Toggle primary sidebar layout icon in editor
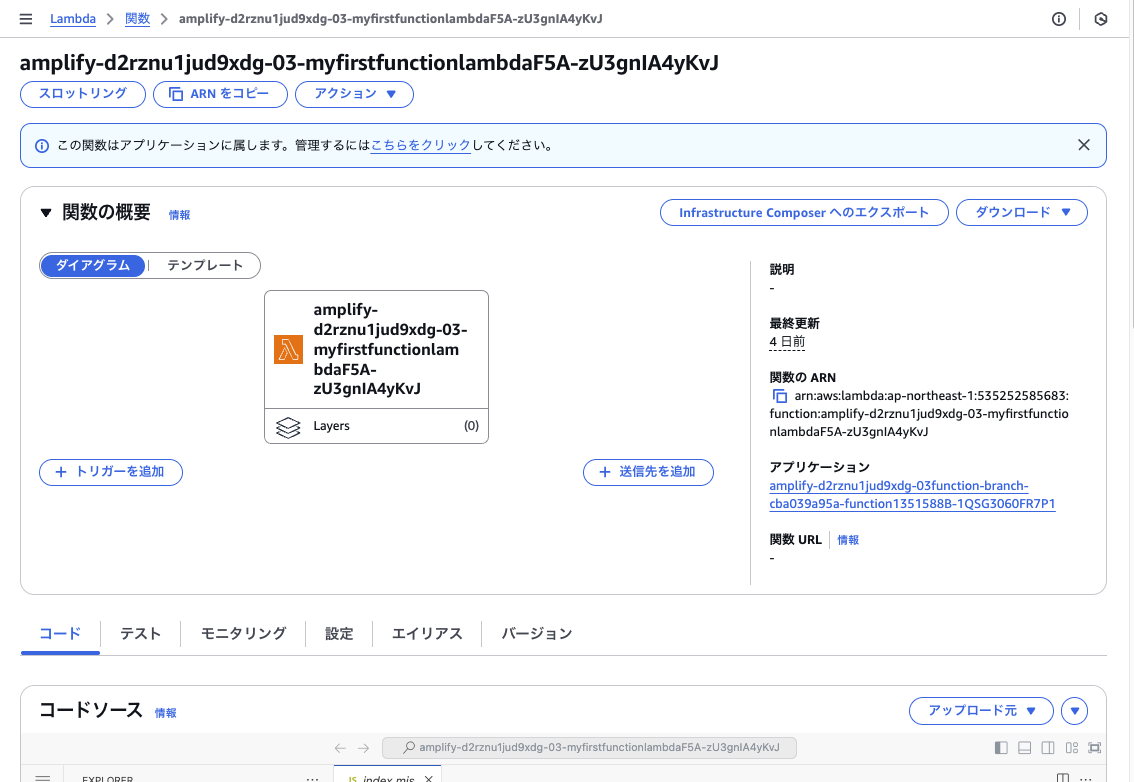This screenshot has height=782, width=1134. click(x=1001, y=747)
